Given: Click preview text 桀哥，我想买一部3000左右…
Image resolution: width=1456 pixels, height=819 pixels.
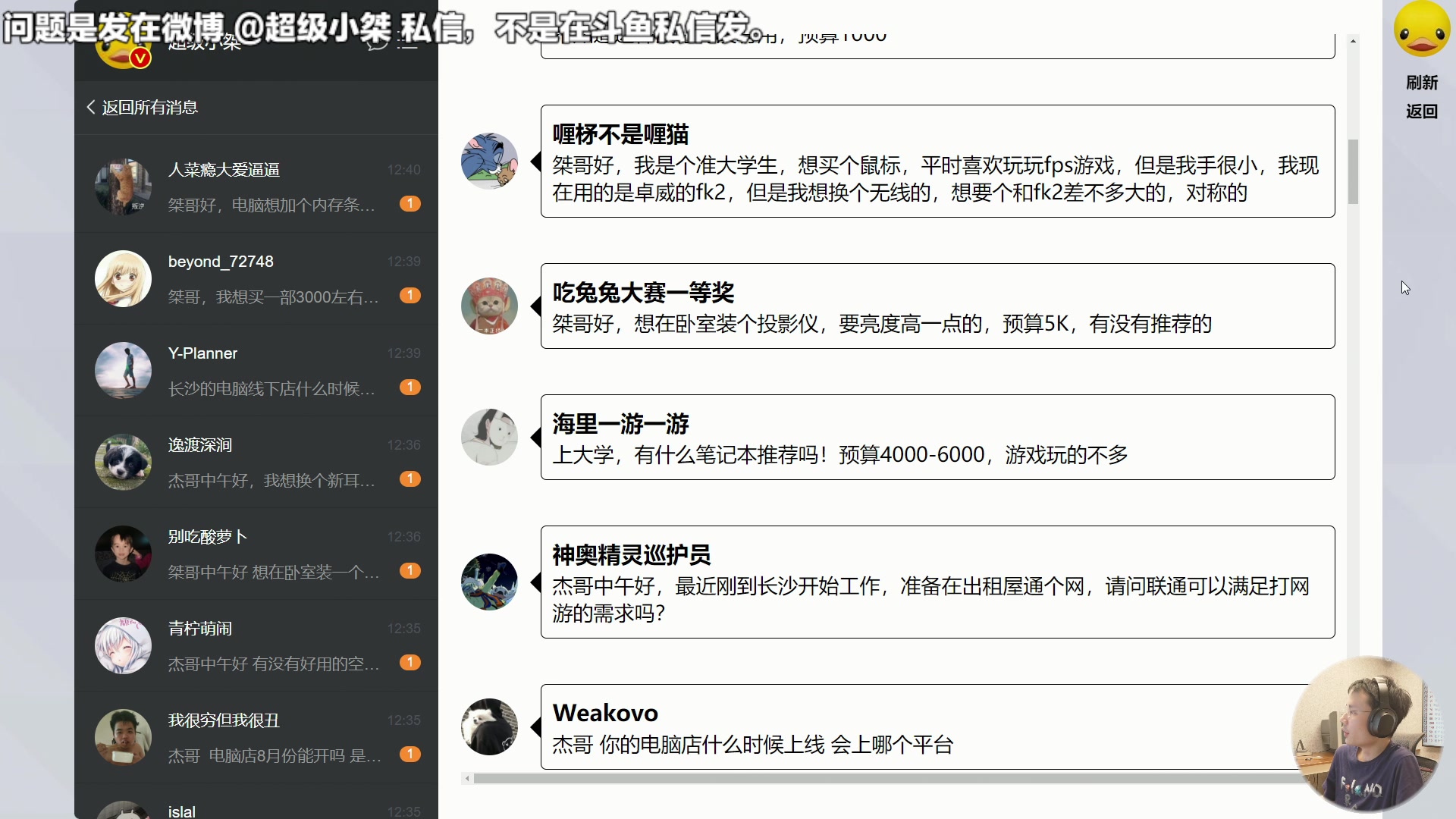Looking at the screenshot, I should [x=273, y=297].
